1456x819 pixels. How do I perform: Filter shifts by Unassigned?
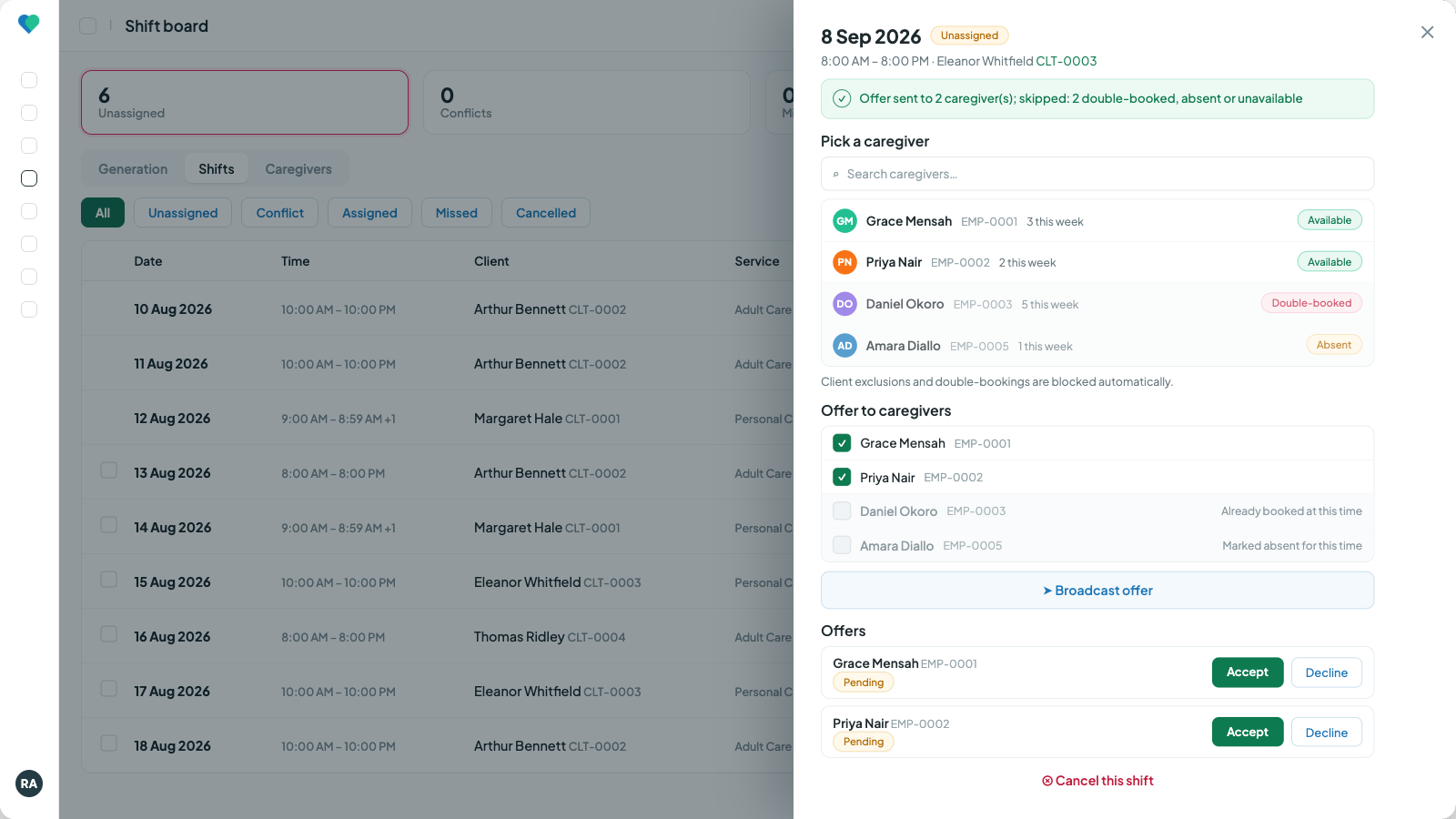pyautogui.click(x=183, y=213)
